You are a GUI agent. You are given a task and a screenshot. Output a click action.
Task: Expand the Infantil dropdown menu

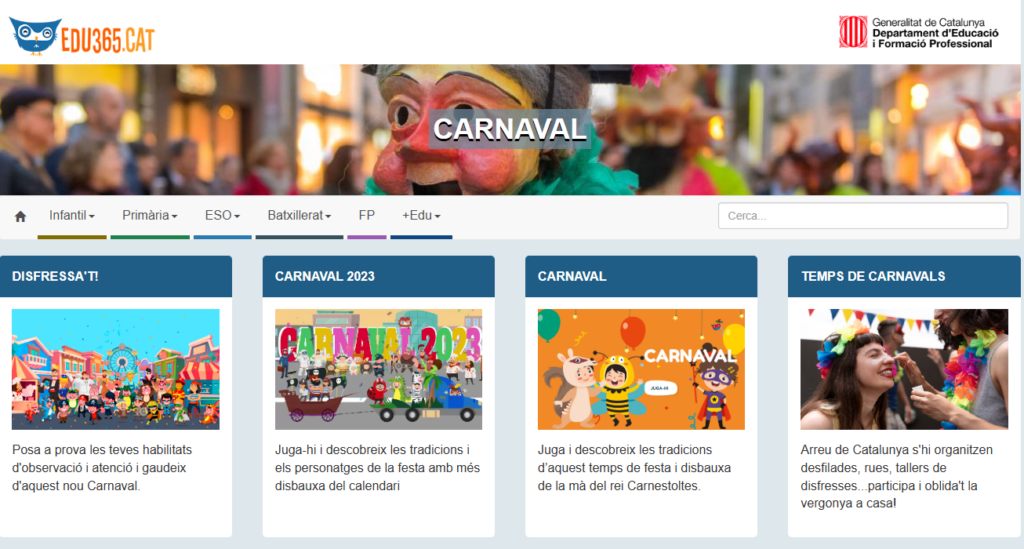72,216
